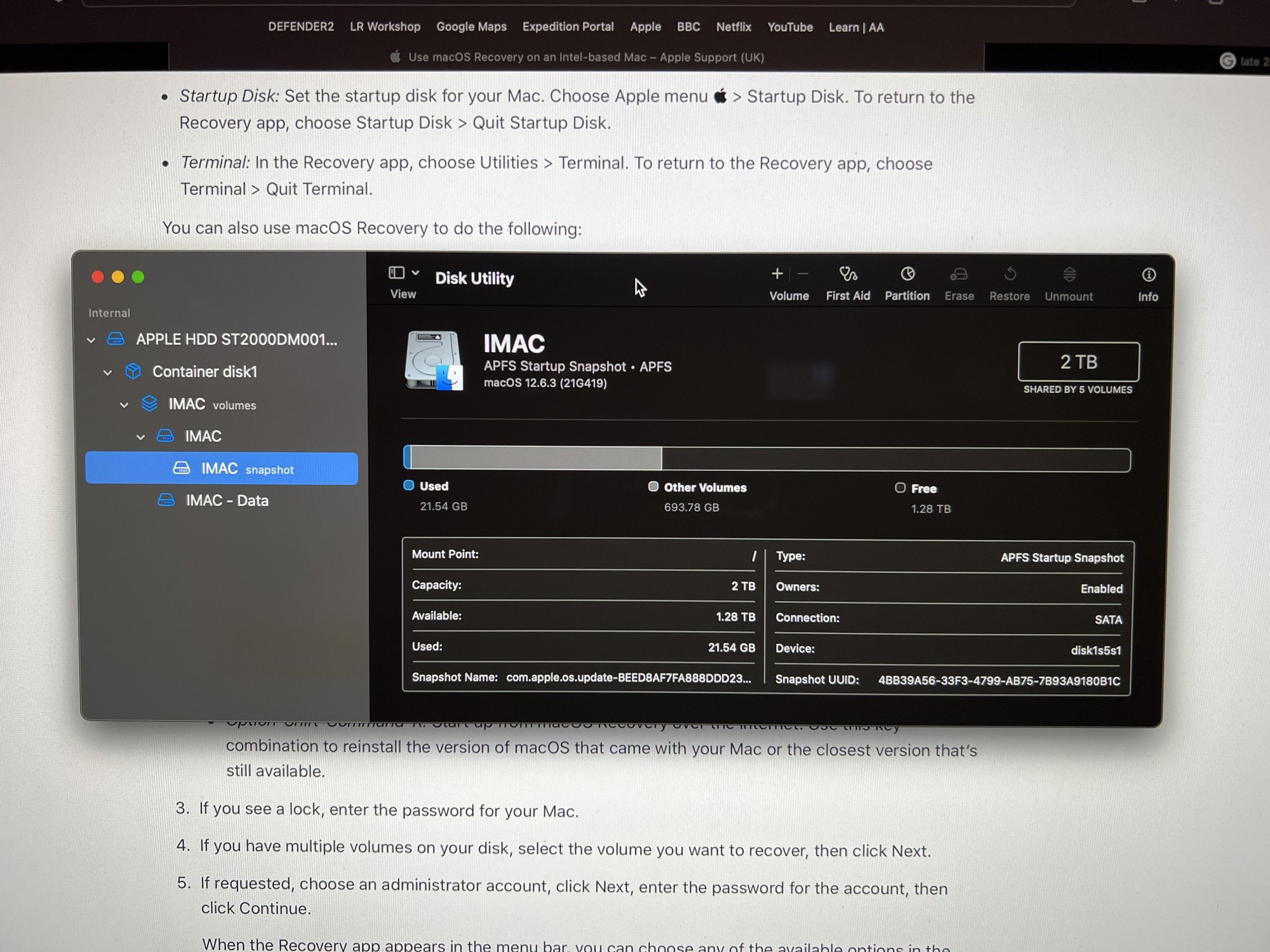
Task: Add a volume with the plus icon
Action: (777, 274)
